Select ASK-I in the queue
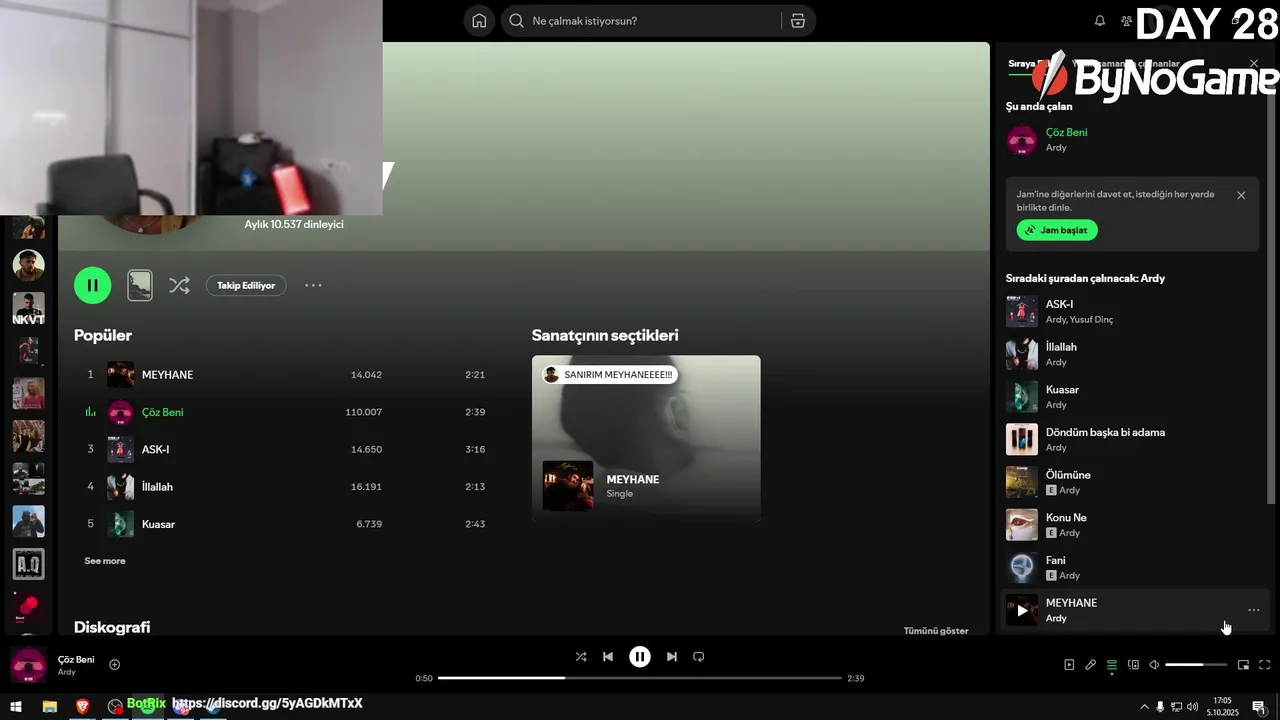Viewport: 1280px width, 720px height. tap(1133, 312)
